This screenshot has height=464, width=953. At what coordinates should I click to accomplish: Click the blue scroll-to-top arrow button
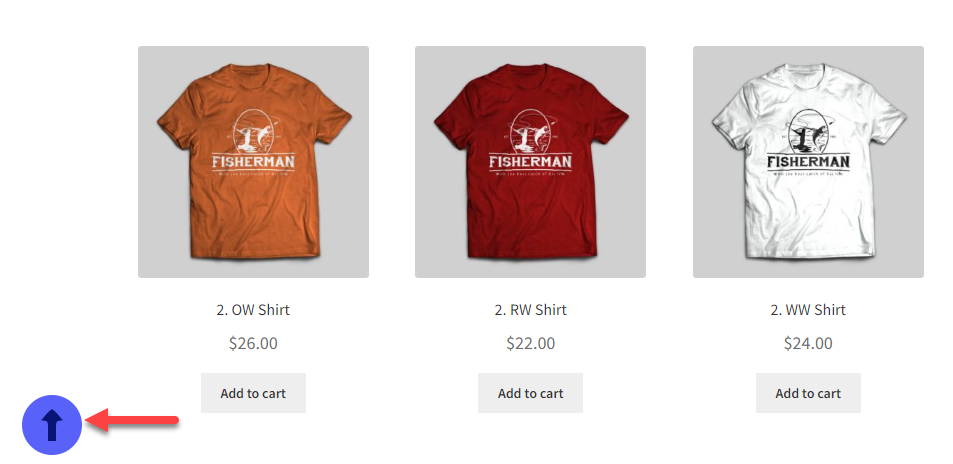(52, 424)
